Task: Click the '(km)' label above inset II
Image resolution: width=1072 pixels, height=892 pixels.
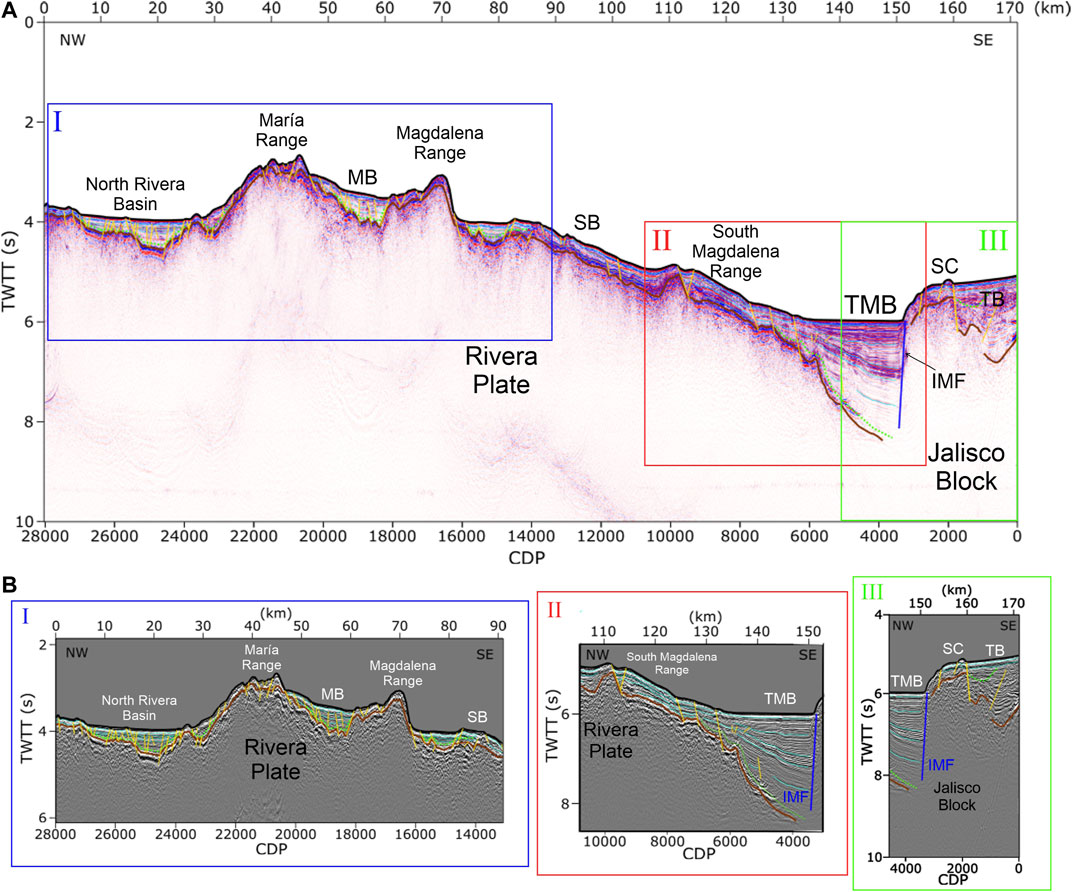Action: tap(706, 617)
